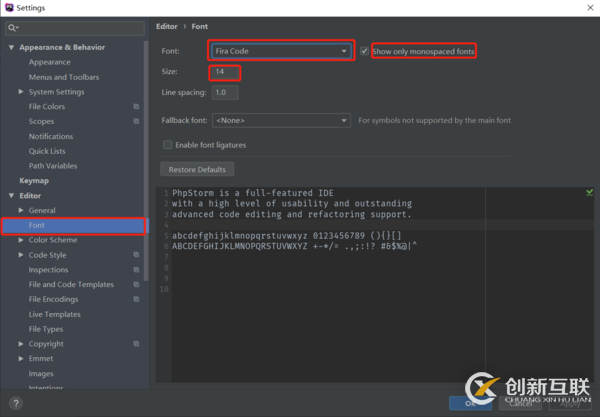The width and height of the screenshot is (600, 417).
Task: Click the PhpStorm logo in title bar
Action: pyautogui.click(x=9, y=8)
